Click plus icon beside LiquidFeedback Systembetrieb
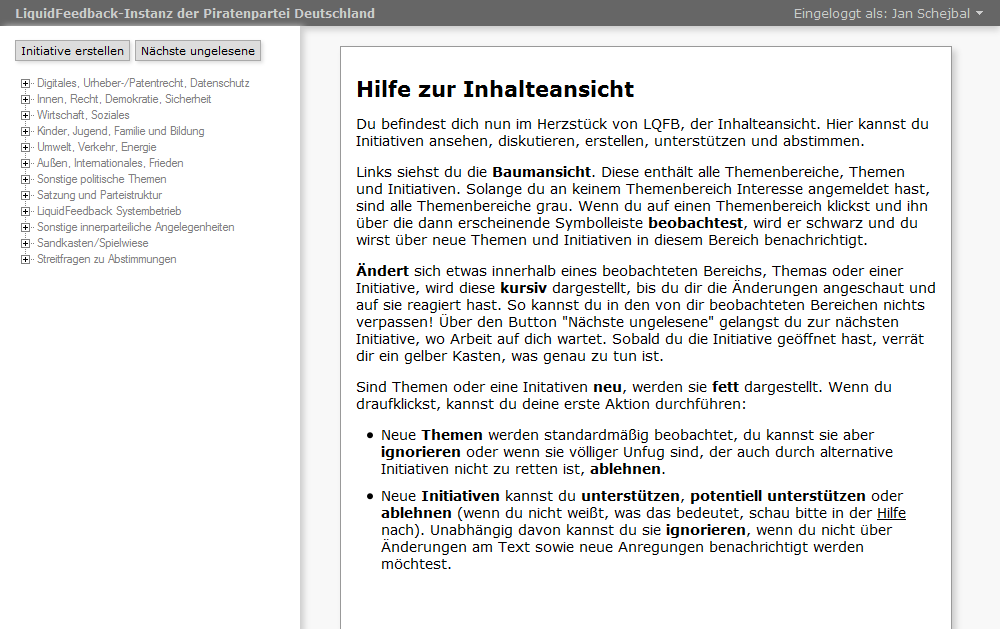Viewport: 1000px width, 629px height. 25,211
